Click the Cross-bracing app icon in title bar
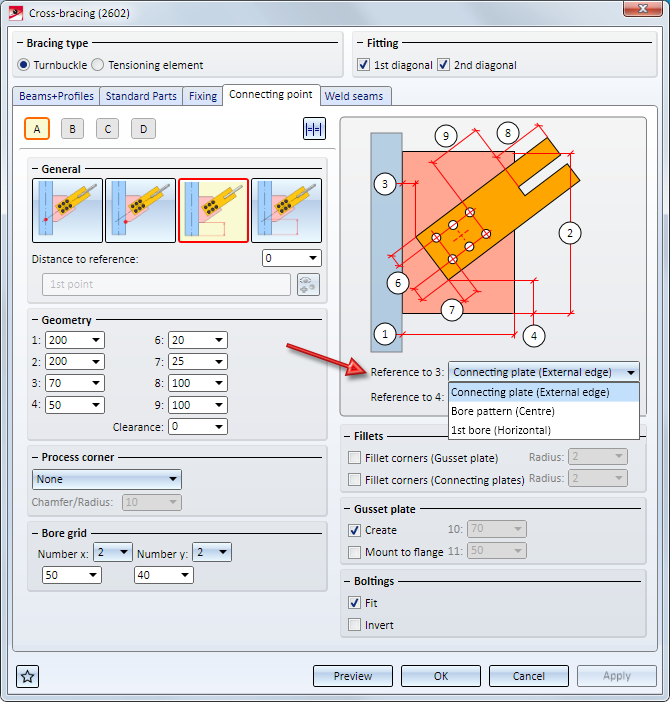 [16, 13]
